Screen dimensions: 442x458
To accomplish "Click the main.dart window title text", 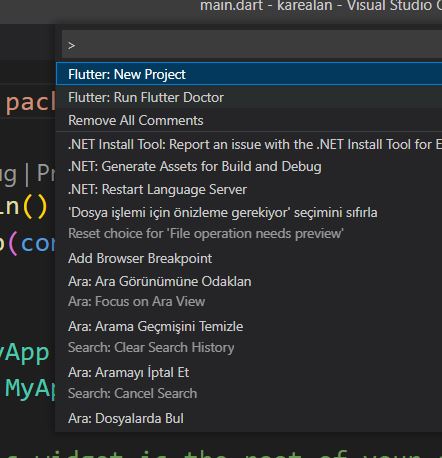I will (x=320, y=5).
